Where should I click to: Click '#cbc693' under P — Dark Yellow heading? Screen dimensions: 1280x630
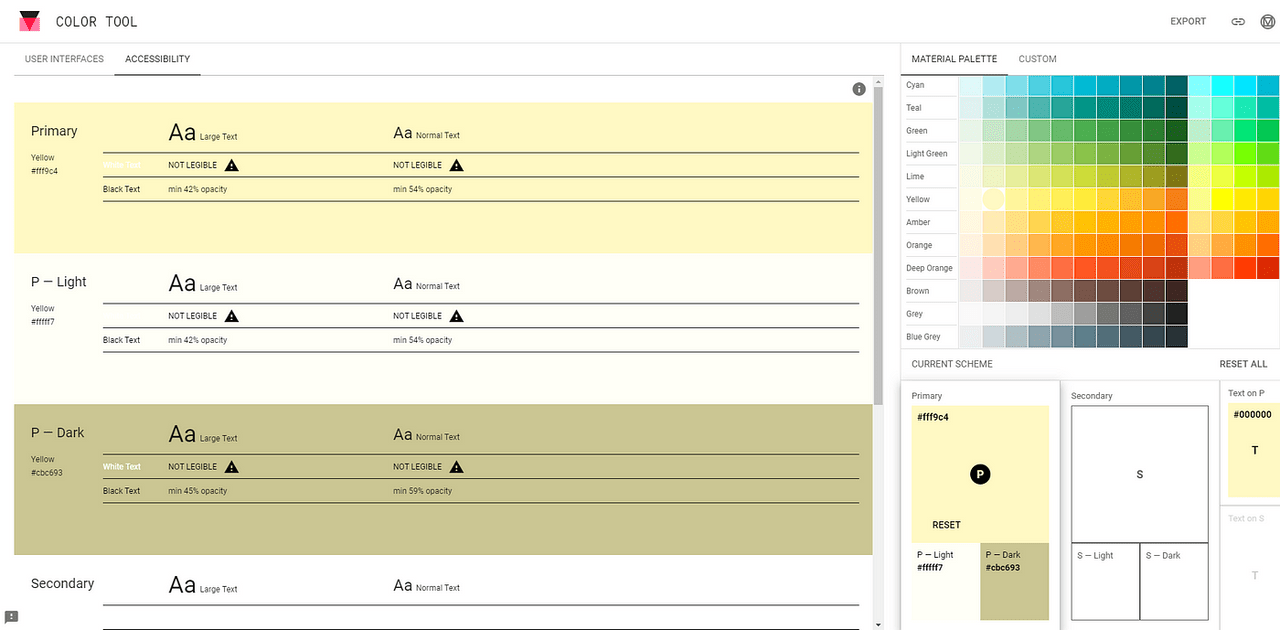(46, 473)
